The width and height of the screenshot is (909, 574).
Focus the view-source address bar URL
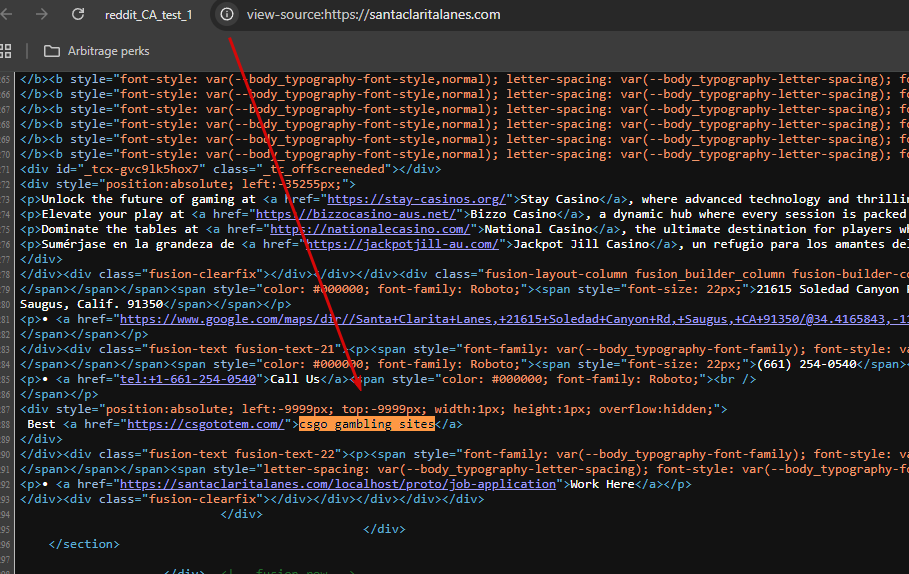[x=373, y=14]
